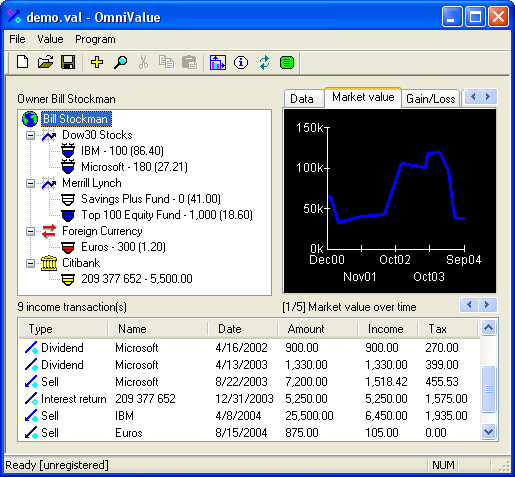
Task: Click the scissors Cut icon
Action: tap(143, 62)
